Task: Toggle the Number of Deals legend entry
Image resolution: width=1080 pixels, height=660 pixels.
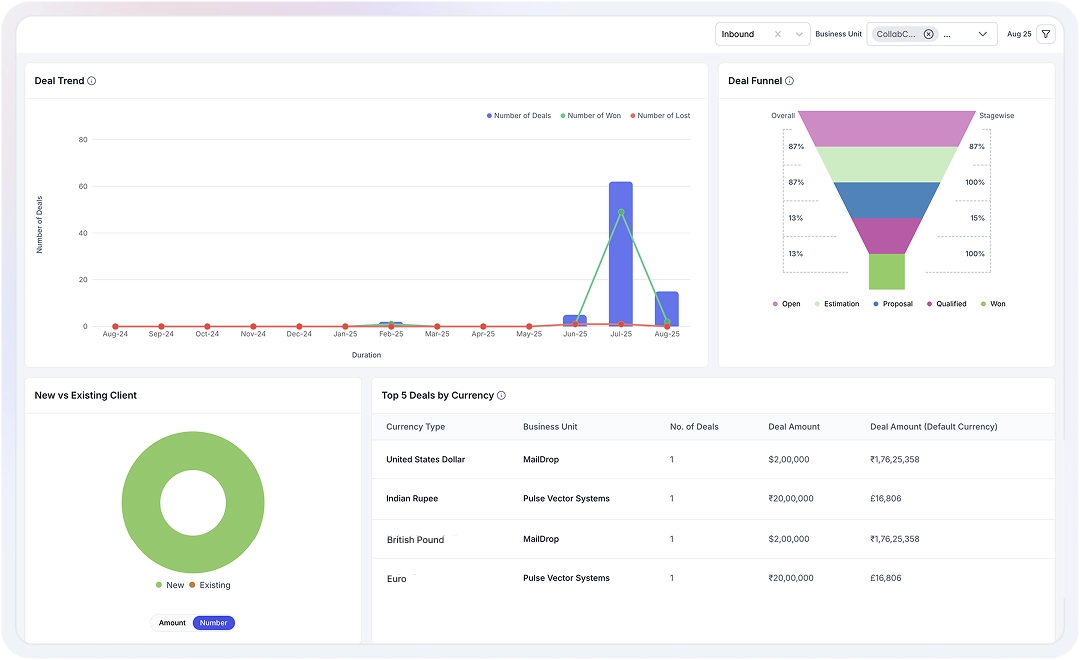Action: tap(518, 115)
